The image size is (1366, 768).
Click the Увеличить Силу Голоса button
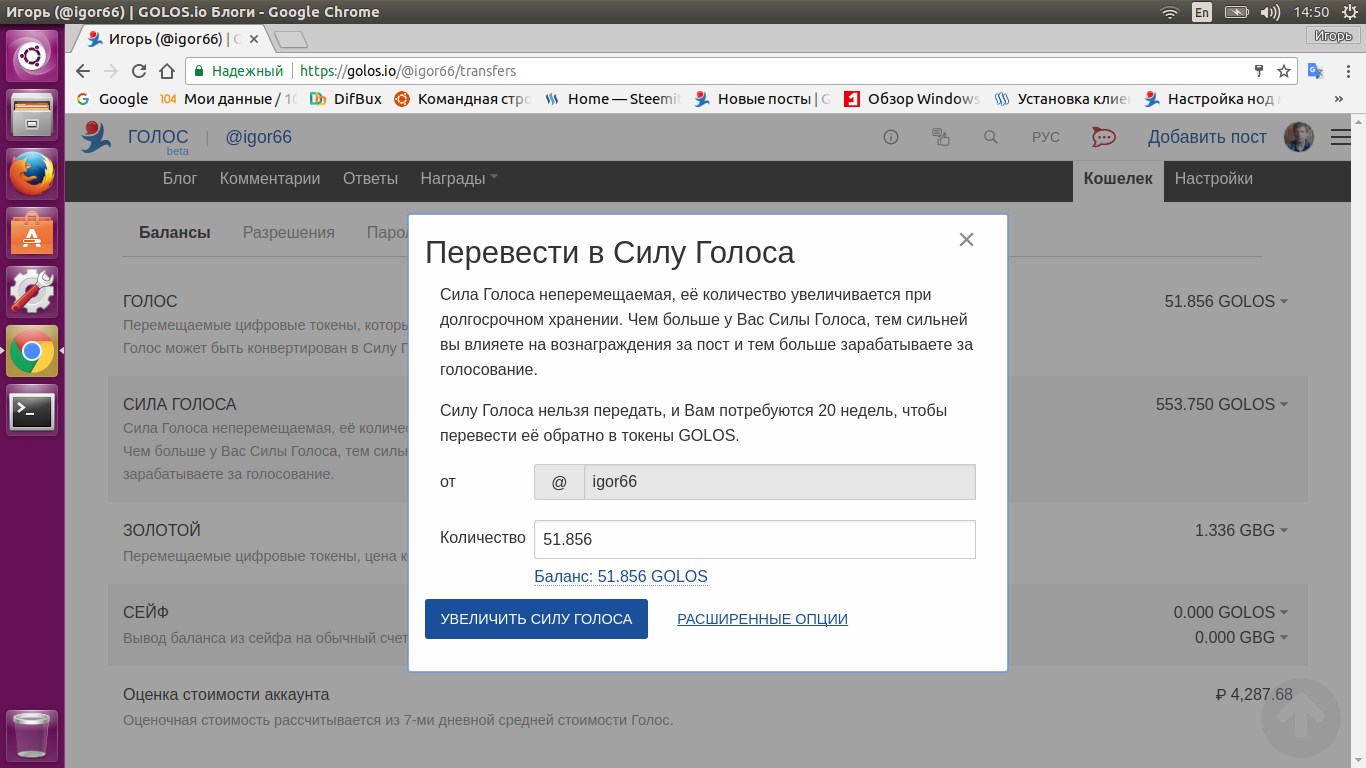point(536,619)
